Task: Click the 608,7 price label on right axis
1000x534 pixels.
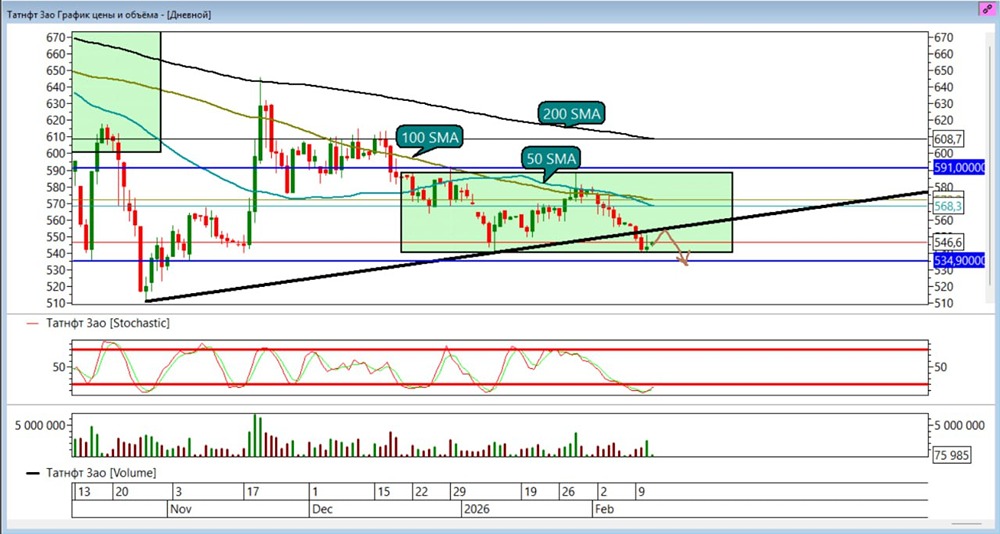Action: point(946,138)
